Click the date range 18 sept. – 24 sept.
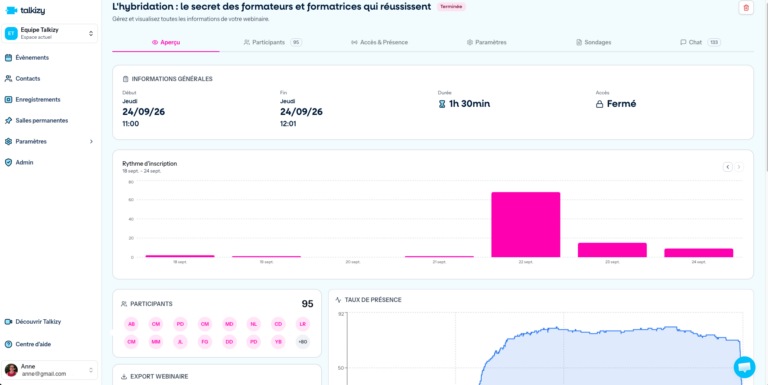 pyautogui.click(x=142, y=171)
